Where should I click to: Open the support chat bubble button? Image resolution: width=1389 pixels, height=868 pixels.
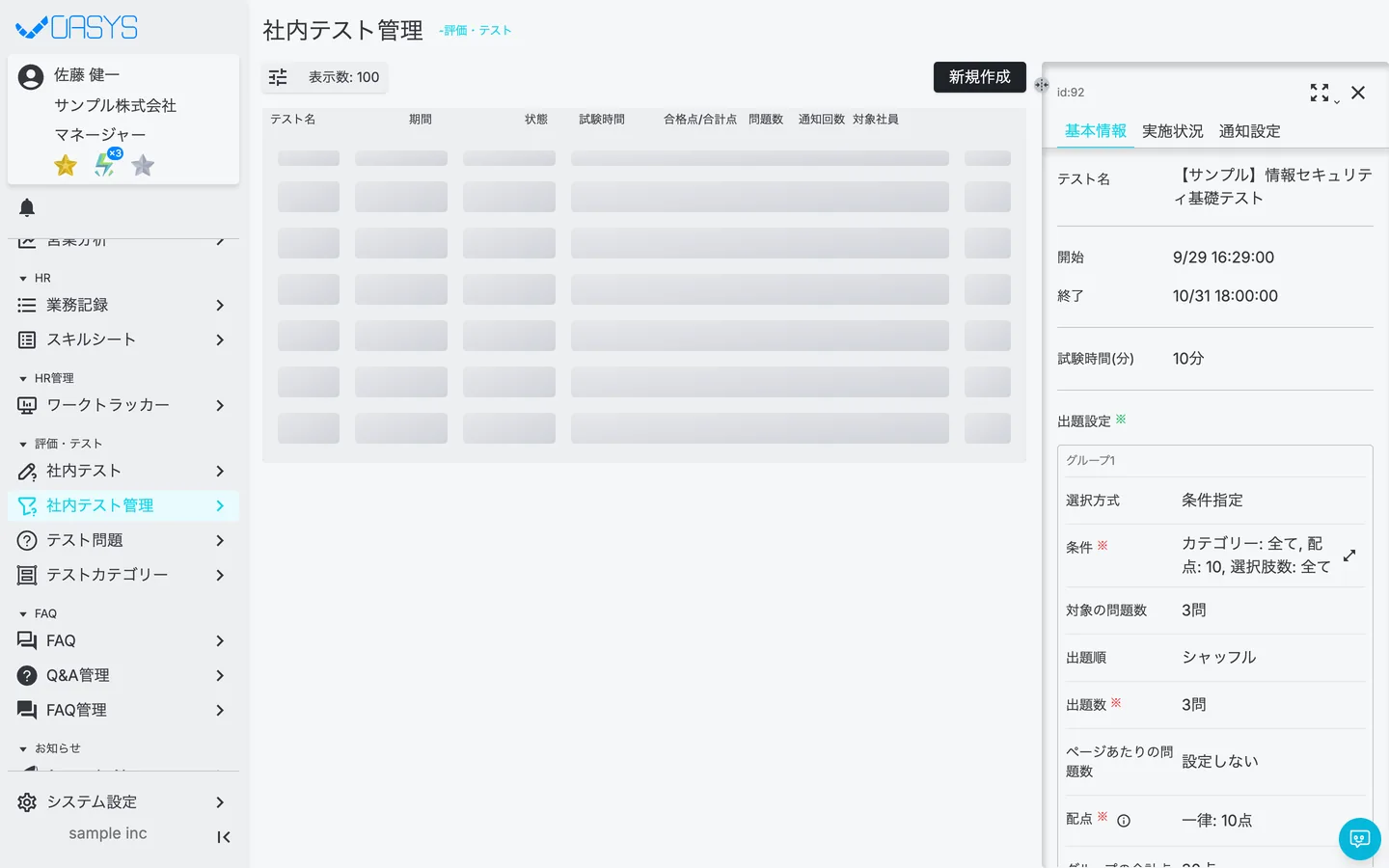[1360, 839]
